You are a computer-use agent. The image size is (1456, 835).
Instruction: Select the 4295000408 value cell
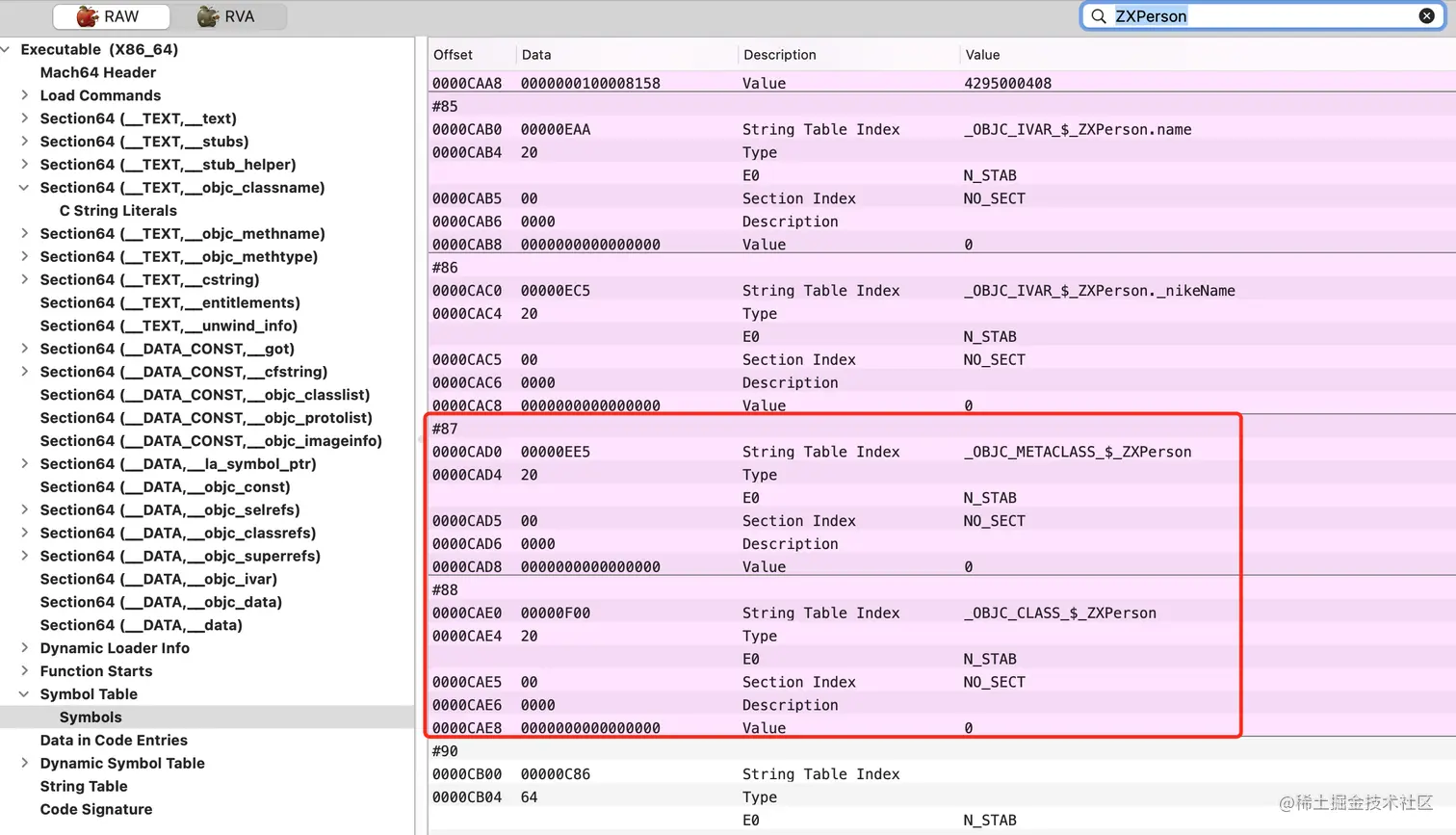1007,84
